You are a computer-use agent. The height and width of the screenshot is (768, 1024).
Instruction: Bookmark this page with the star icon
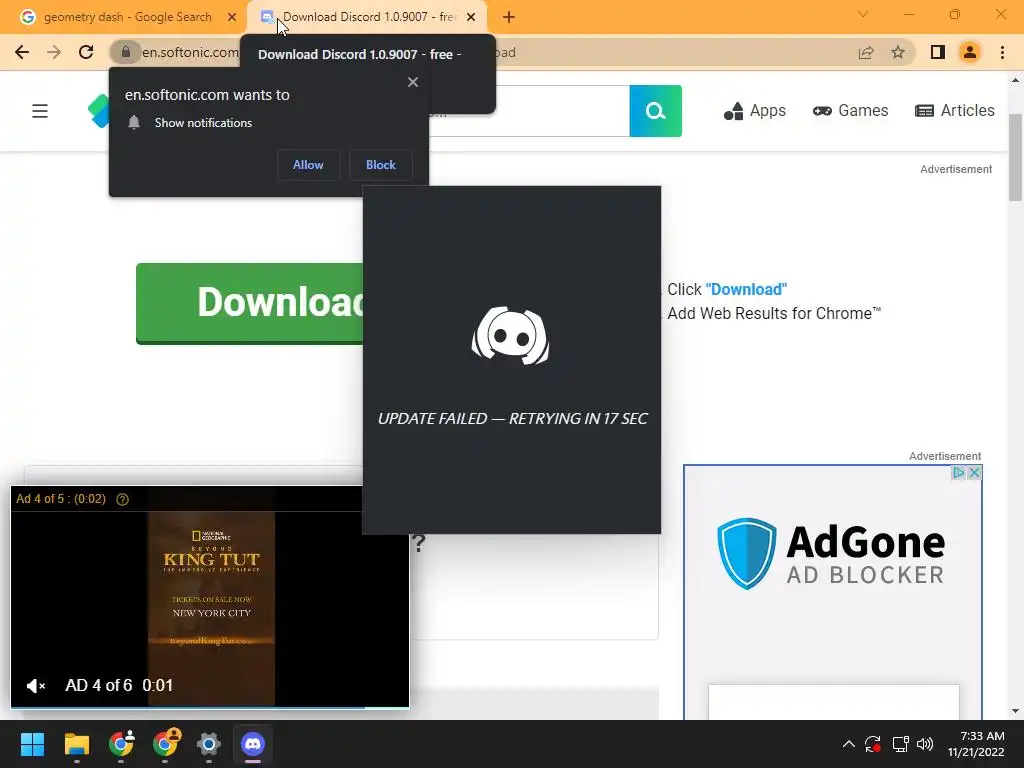click(x=898, y=52)
